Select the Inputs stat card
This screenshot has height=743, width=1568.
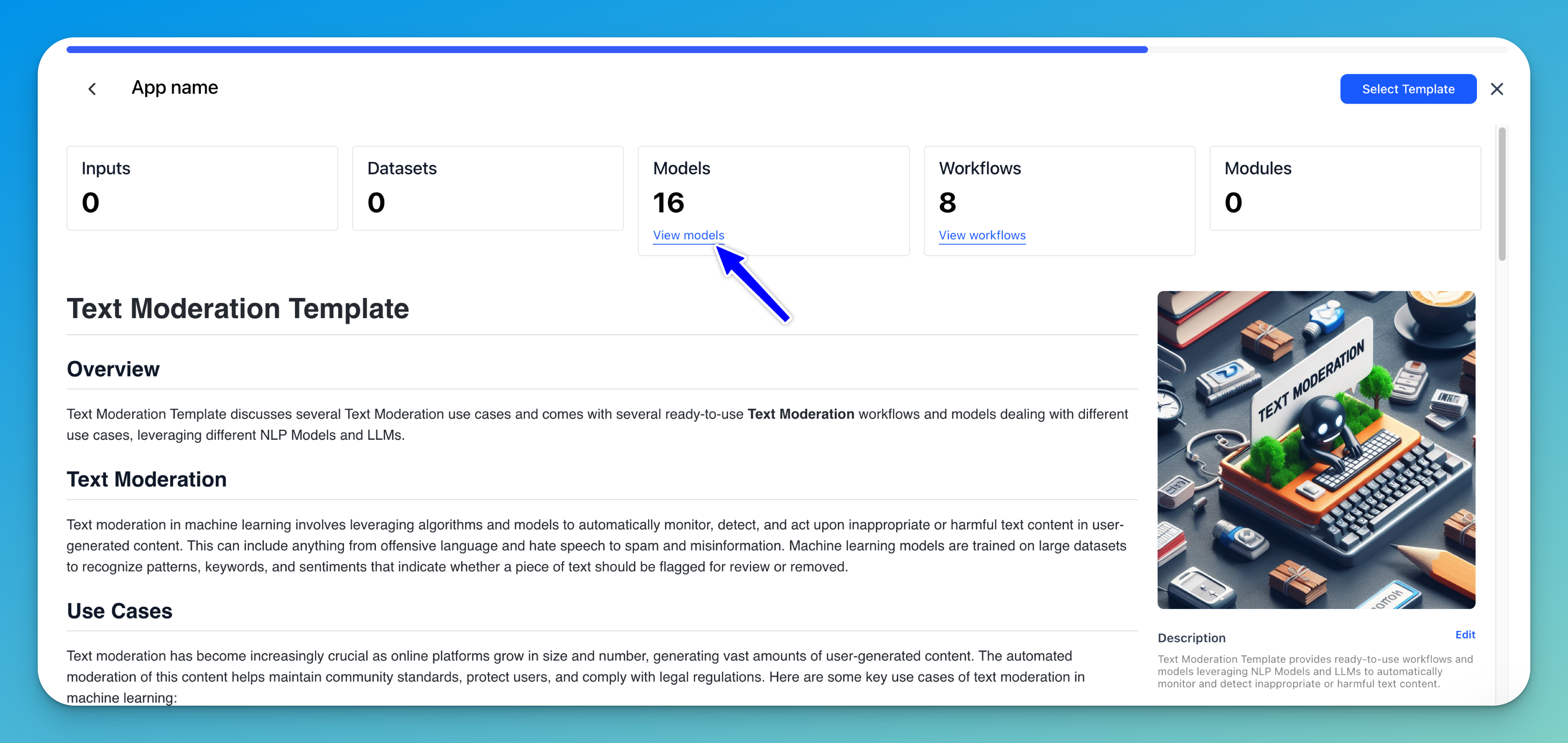coord(202,187)
